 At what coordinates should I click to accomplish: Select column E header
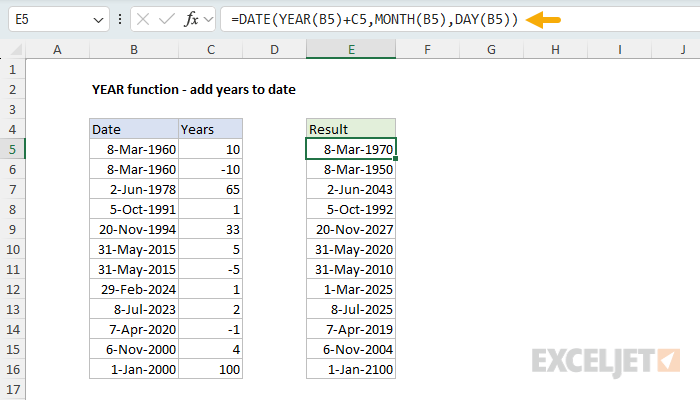351,50
